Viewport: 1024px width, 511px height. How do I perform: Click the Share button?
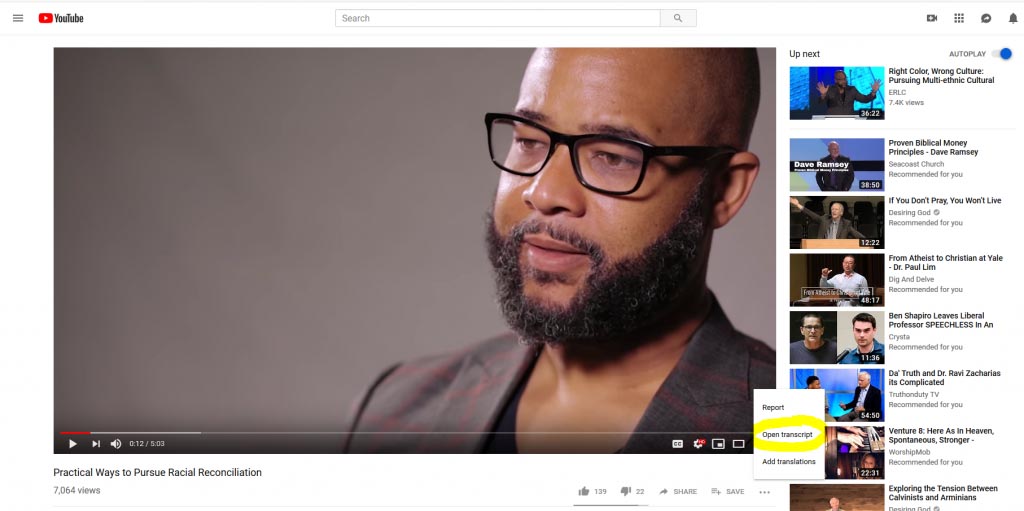click(678, 491)
